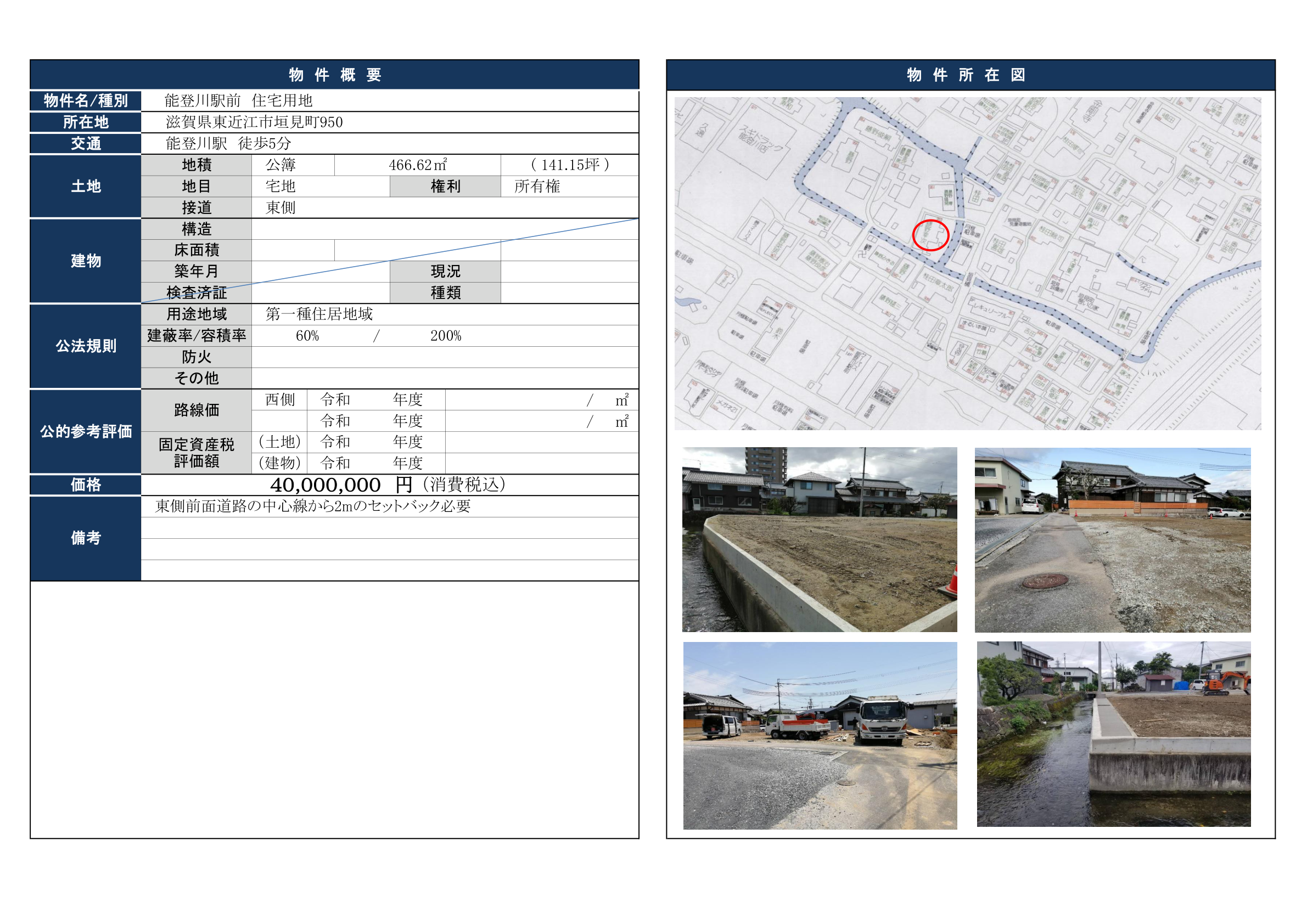Image resolution: width=1307 pixels, height=924 pixels.
Task: Click the setback remark text in 備考
Action: click(x=312, y=506)
